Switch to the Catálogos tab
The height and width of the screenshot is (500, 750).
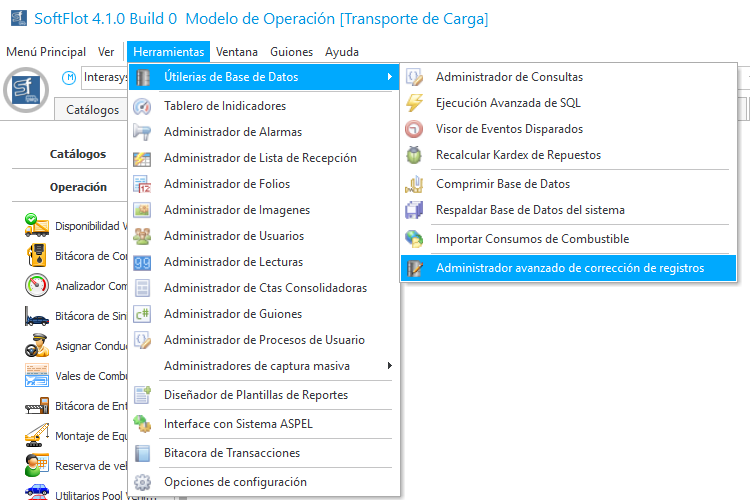pyautogui.click(x=93, y=110)
